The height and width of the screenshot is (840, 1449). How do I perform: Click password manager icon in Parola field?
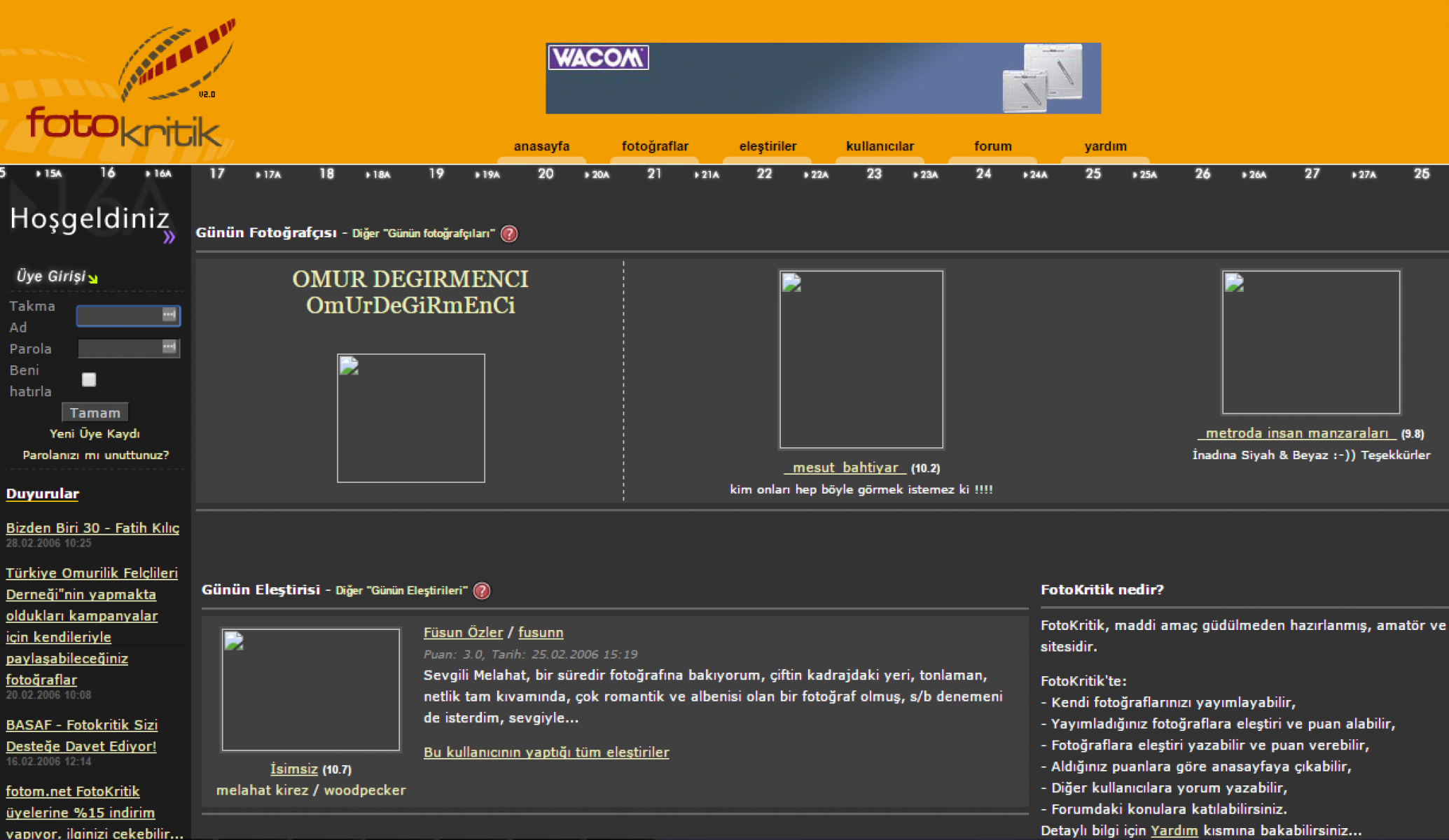click(x=169, y=347)
